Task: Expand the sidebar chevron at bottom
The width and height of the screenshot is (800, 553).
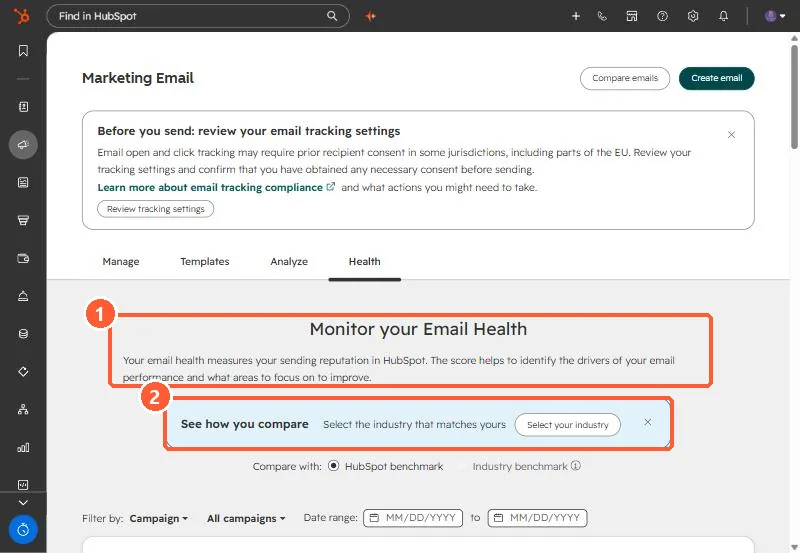Action: [x=23, y=502]
